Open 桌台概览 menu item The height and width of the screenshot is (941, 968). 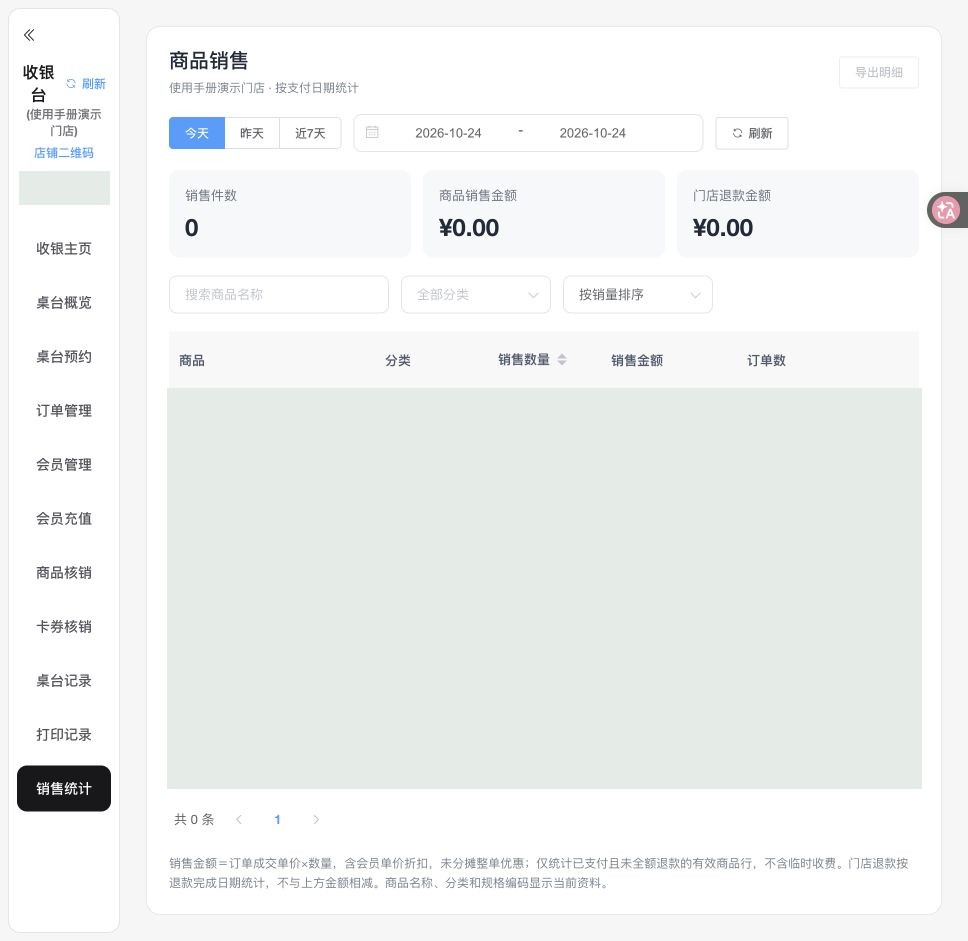point(64,303)
